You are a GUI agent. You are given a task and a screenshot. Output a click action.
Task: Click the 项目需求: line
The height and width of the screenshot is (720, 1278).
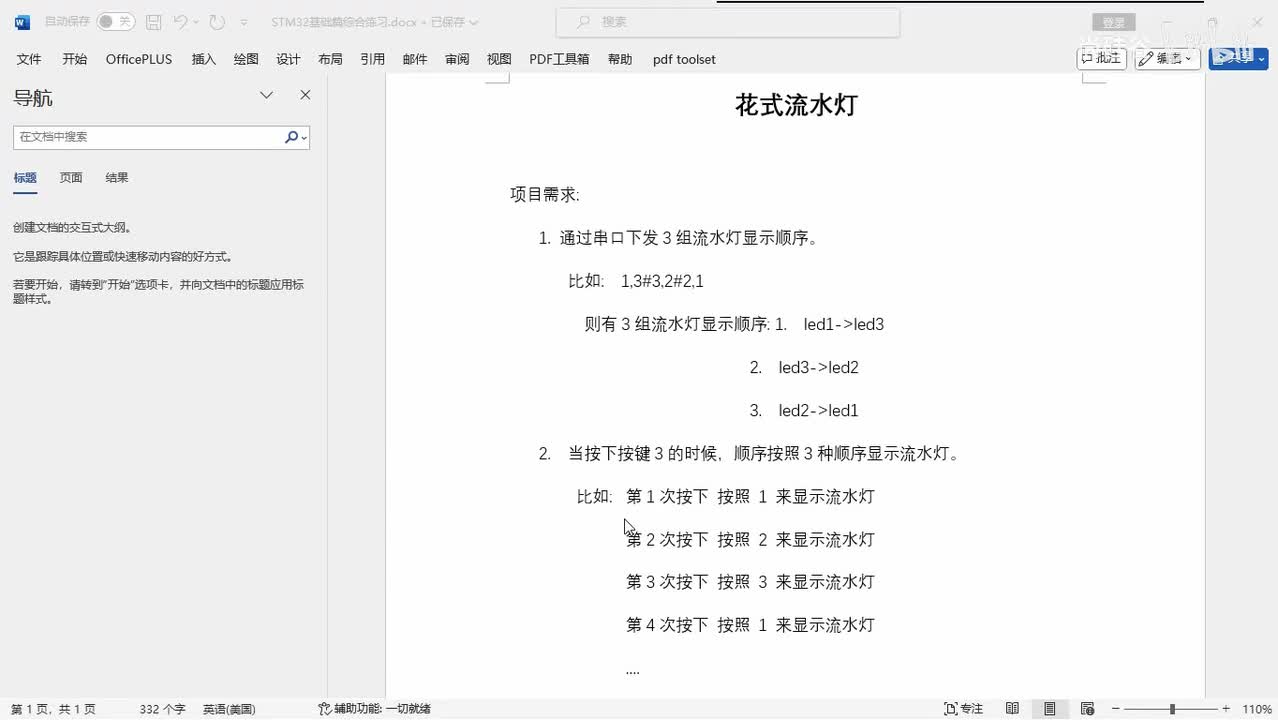pos(545,195)
